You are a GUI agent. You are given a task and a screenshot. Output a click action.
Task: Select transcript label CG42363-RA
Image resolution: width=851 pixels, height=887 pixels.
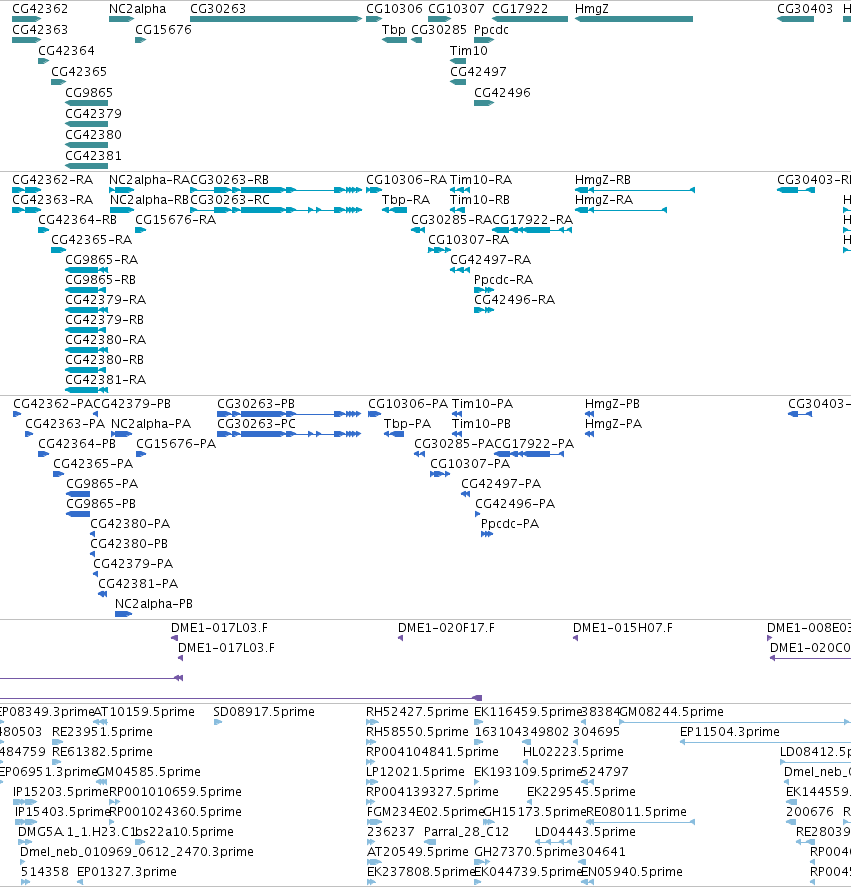(52, 200)
